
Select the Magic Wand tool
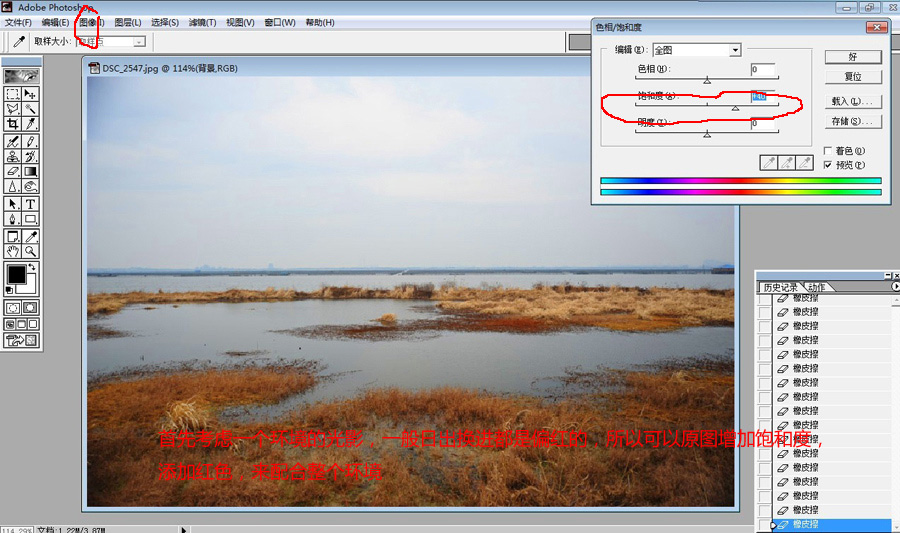[x=30, y=108]
